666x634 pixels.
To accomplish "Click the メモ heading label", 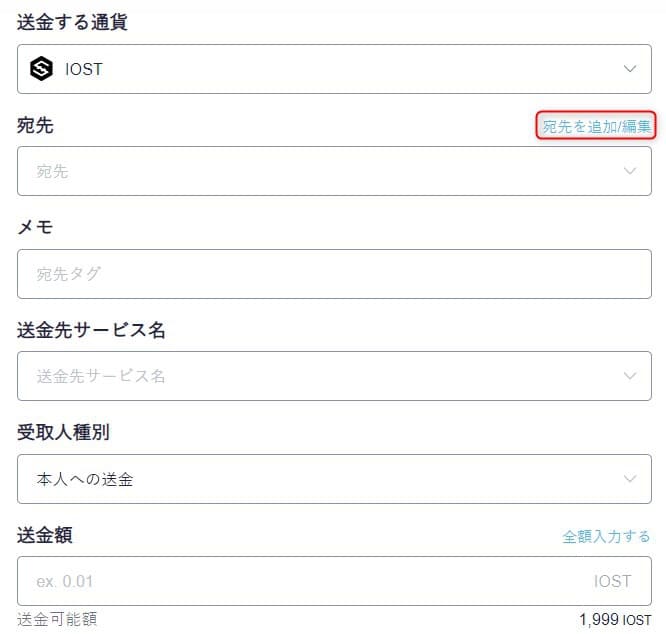I will pos(35,227).
